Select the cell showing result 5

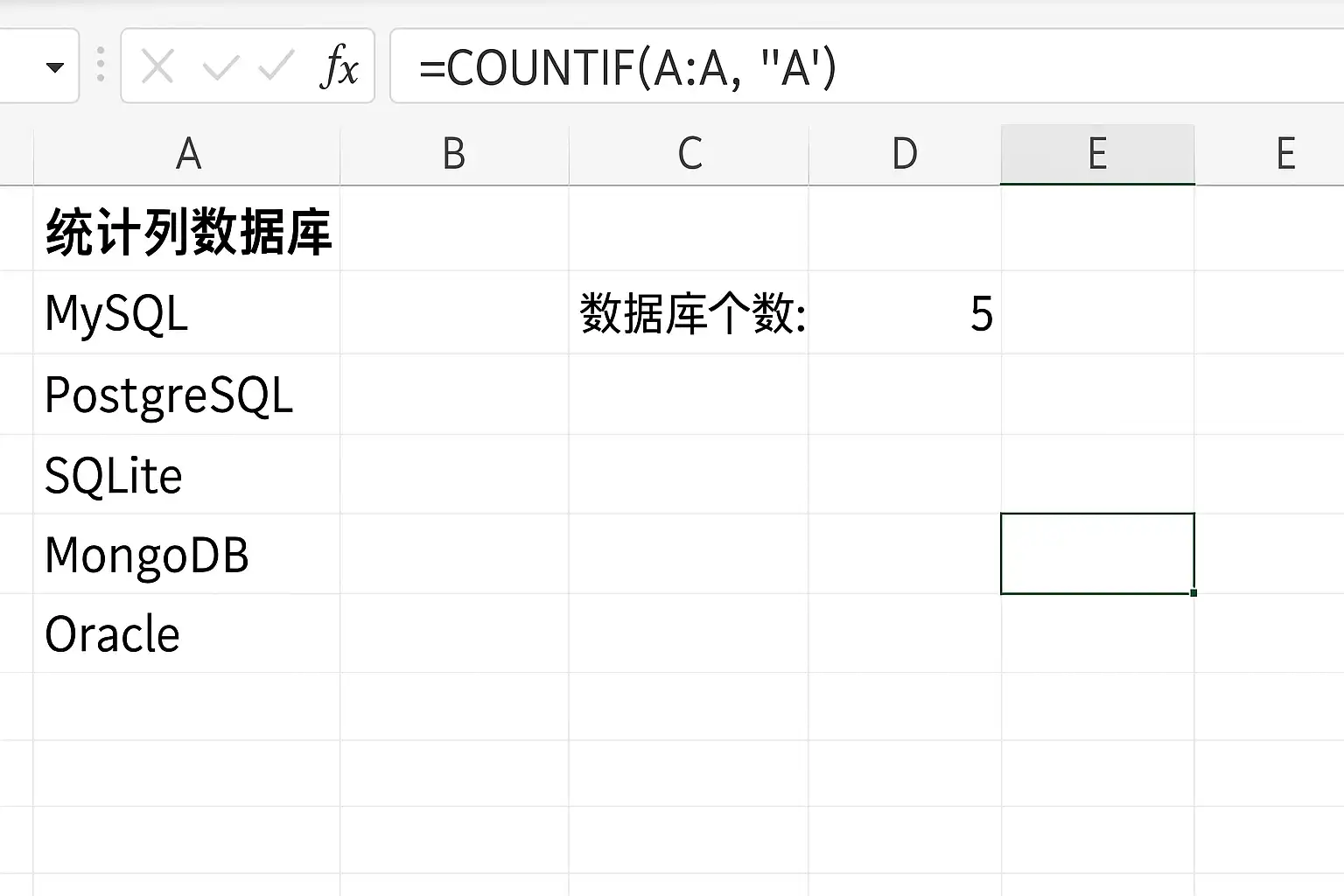point(905,312)
